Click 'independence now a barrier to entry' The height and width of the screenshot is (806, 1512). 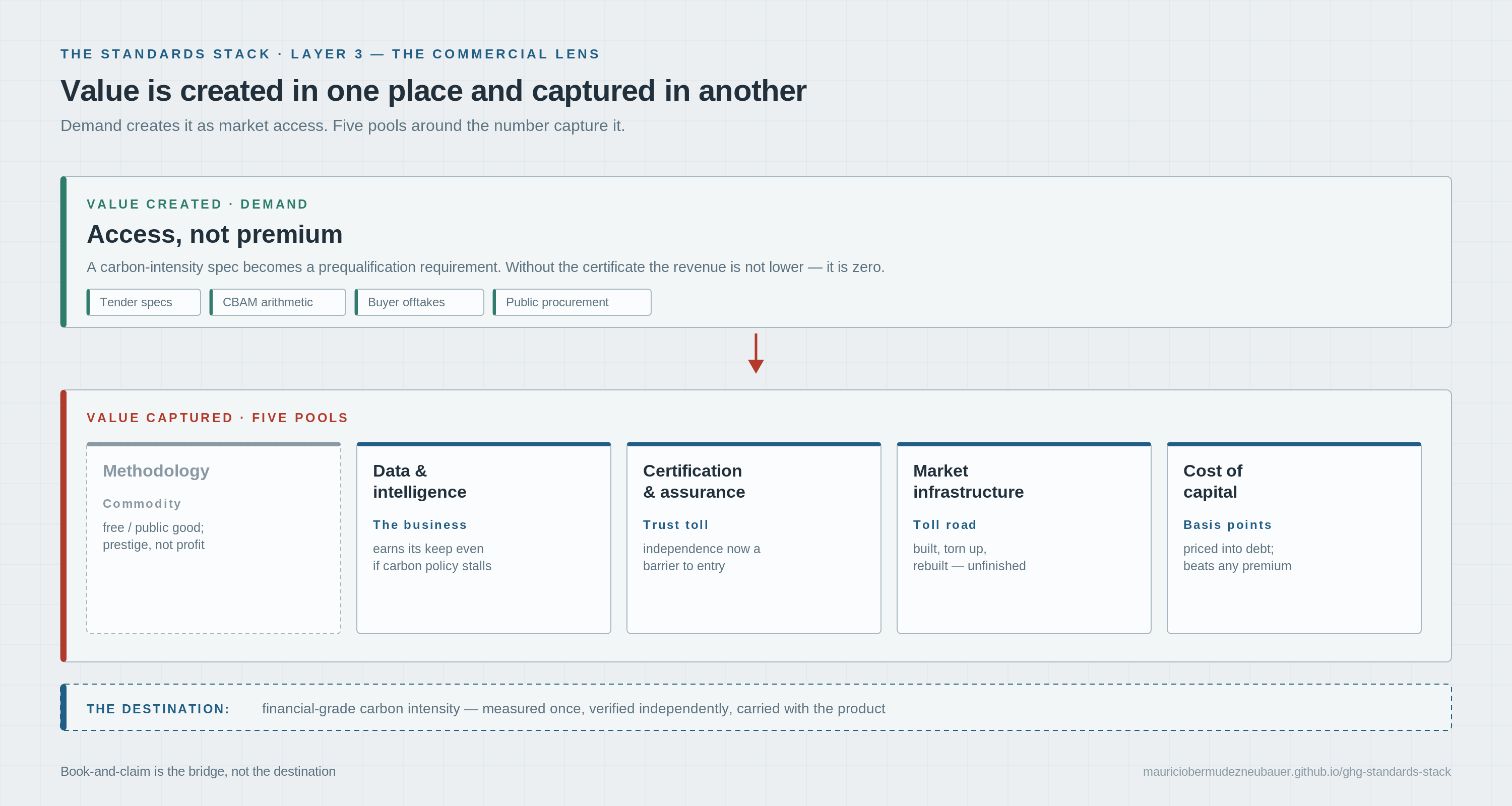click(x=702, y=557)
